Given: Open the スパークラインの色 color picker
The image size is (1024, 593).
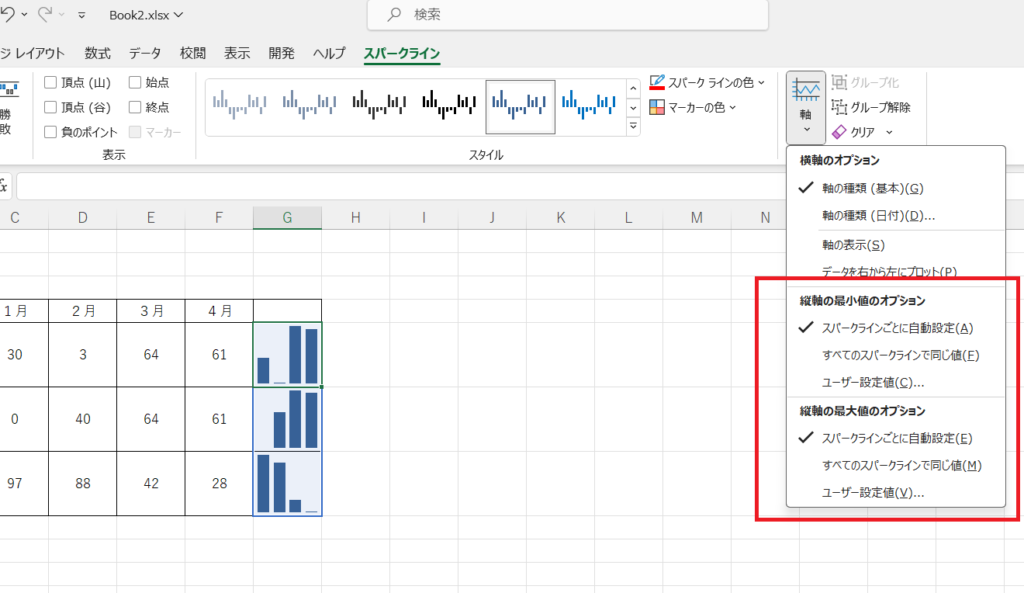Looking at the screenshot, I should coord(707,82).
